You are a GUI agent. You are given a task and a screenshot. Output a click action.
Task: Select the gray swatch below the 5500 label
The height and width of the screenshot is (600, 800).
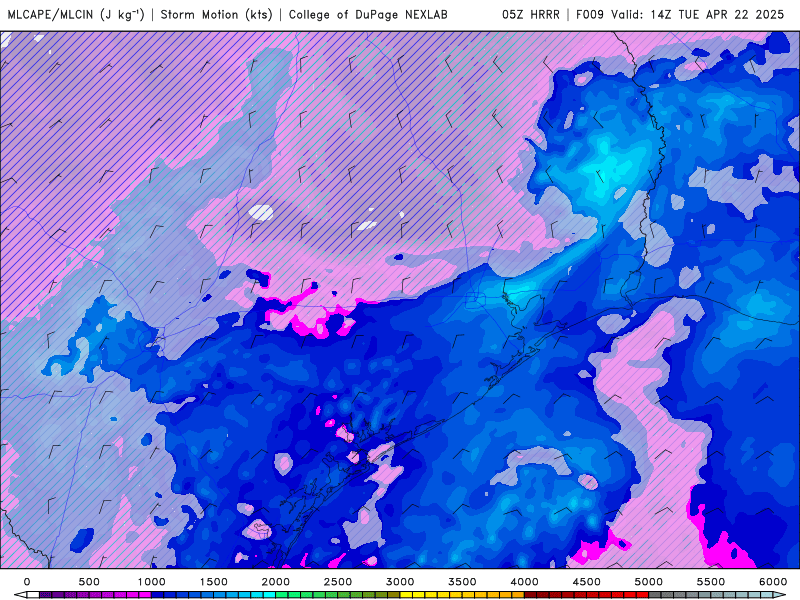pyautogui.click(x=717, y=595)
